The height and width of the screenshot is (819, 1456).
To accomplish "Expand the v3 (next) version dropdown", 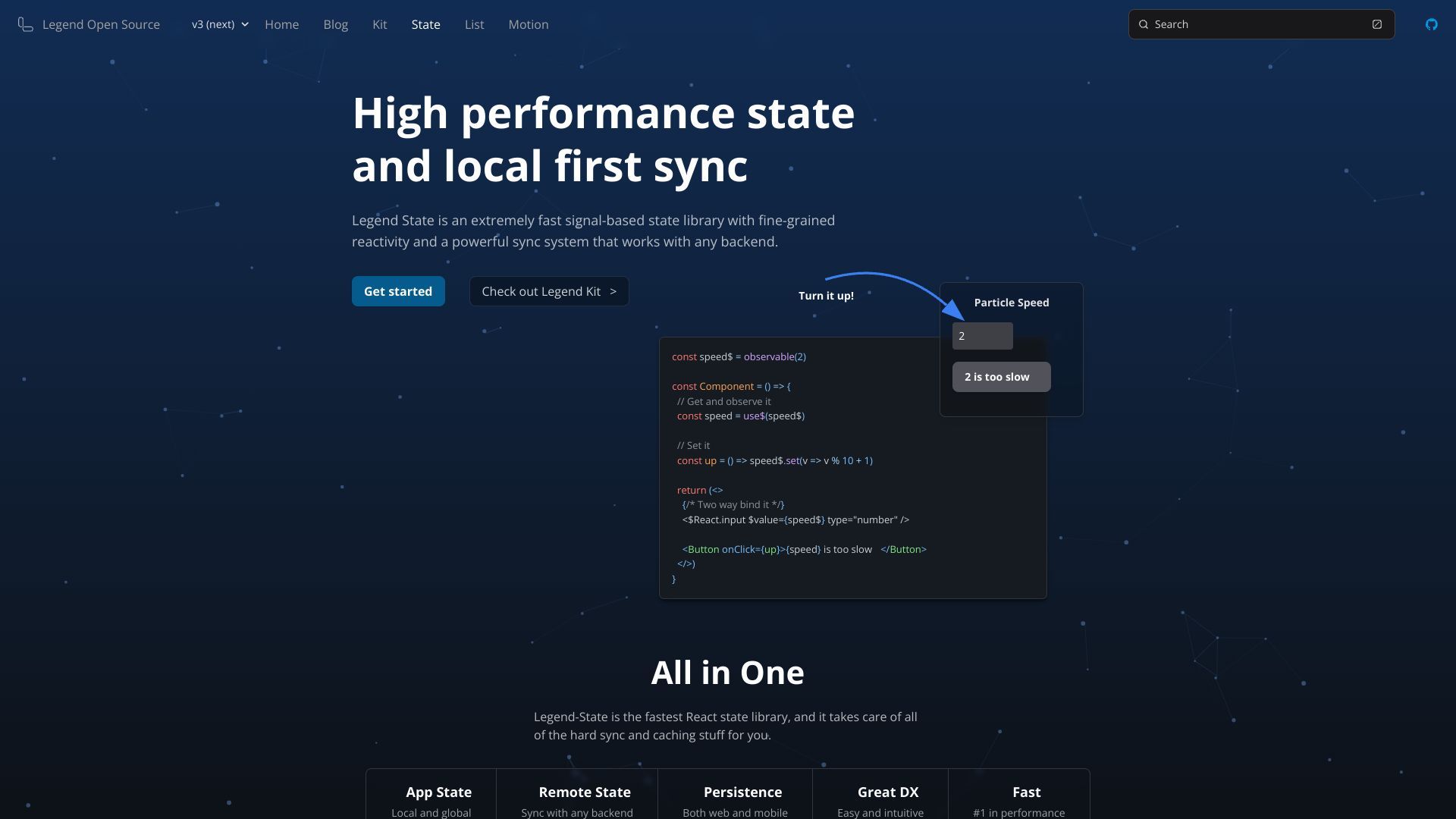I will tap(220, 24).
